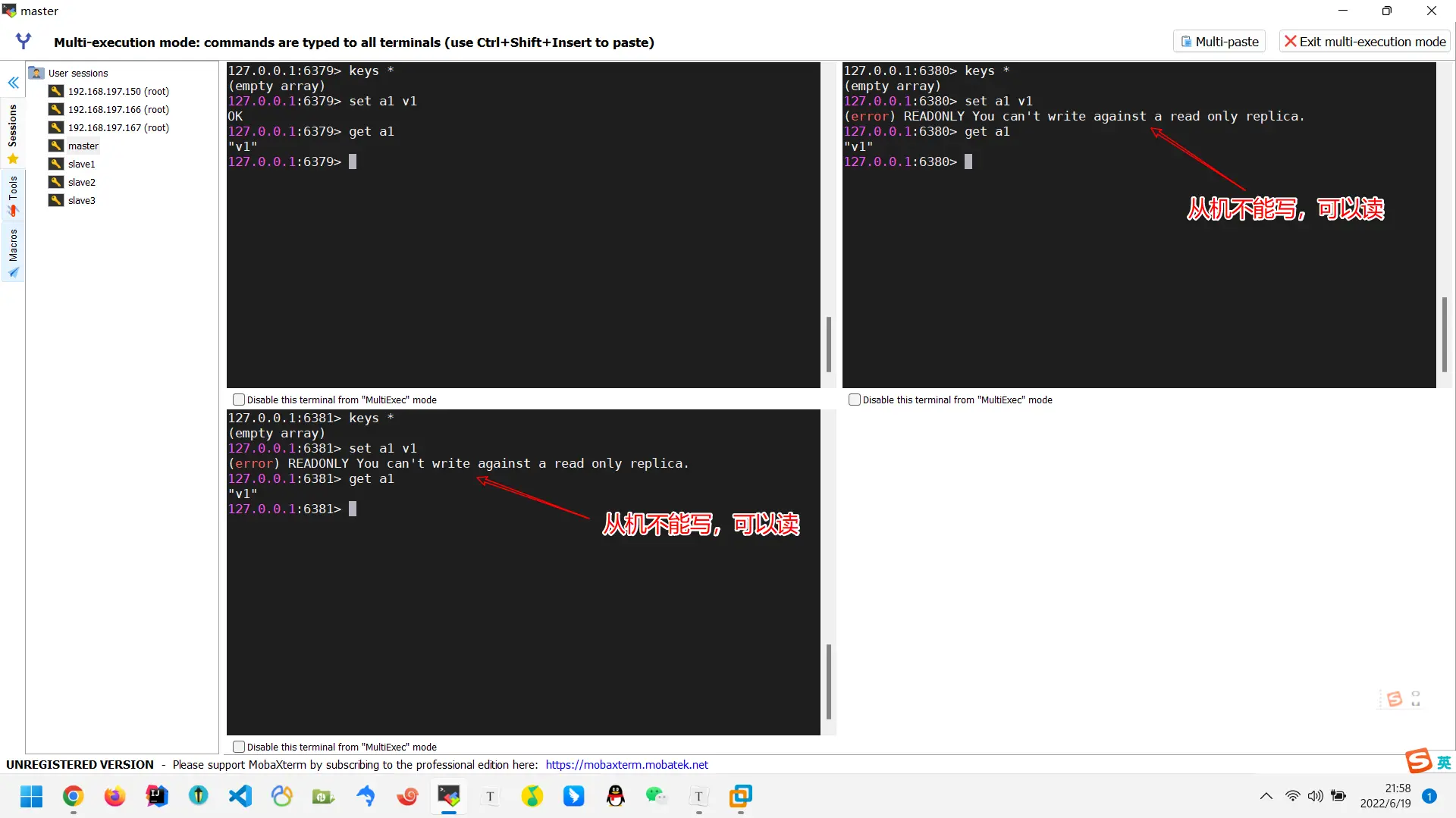The image size is (1456, 818).
Task: Select the slave1 session icon
Action: click(56, 164)
